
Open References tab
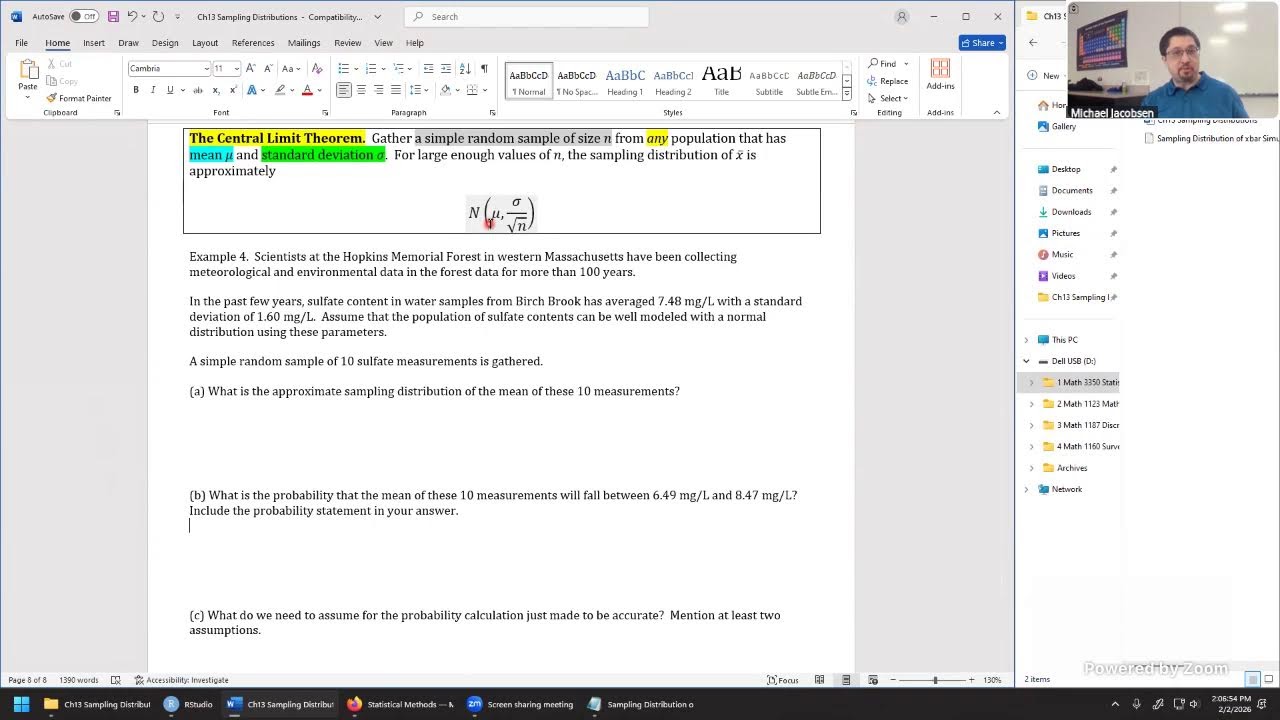click(x=253, y=43)
